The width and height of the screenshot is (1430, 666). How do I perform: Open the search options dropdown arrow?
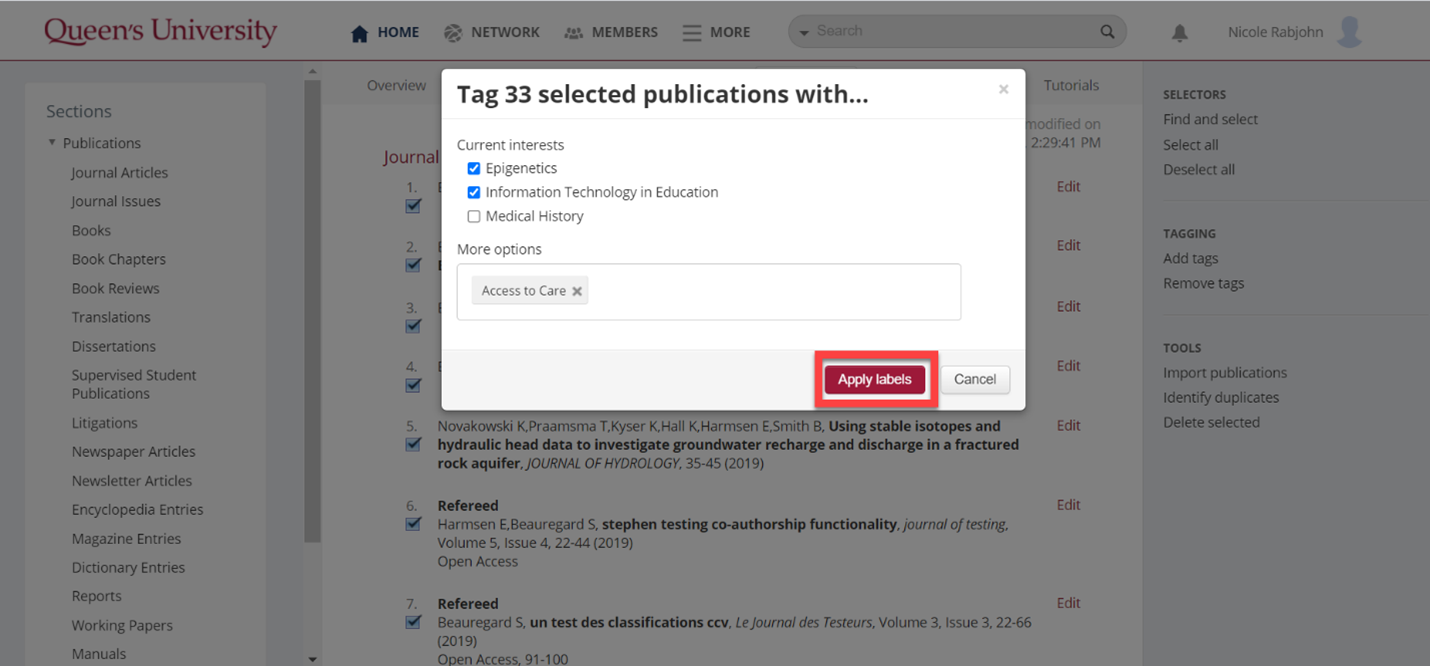coord(804,33)
